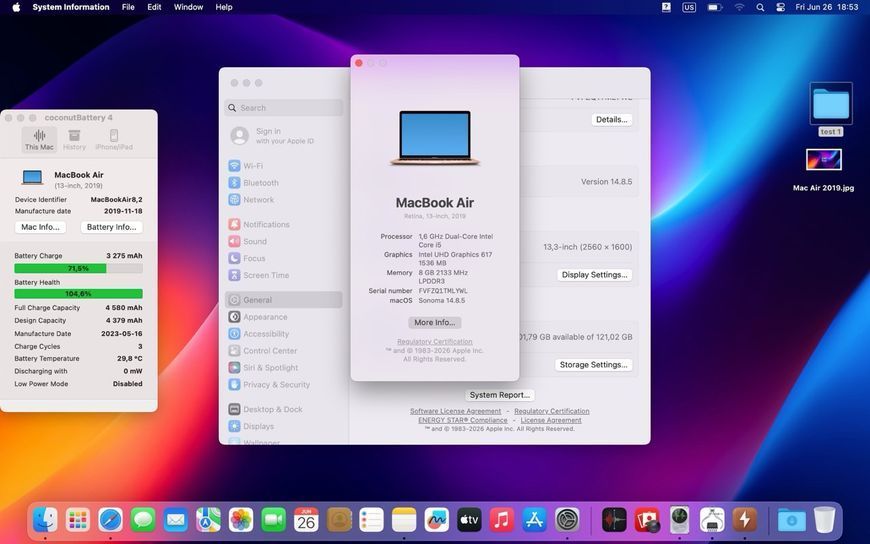
Task: Open ENERGY STAR Compliance link
Action: (463, 420)
